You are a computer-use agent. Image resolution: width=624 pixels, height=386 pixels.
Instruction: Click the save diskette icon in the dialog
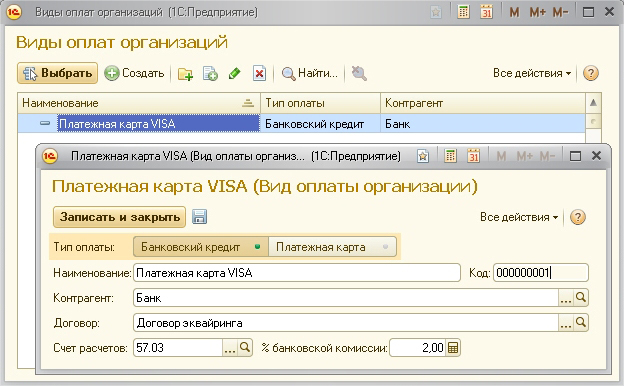[199, 217]
